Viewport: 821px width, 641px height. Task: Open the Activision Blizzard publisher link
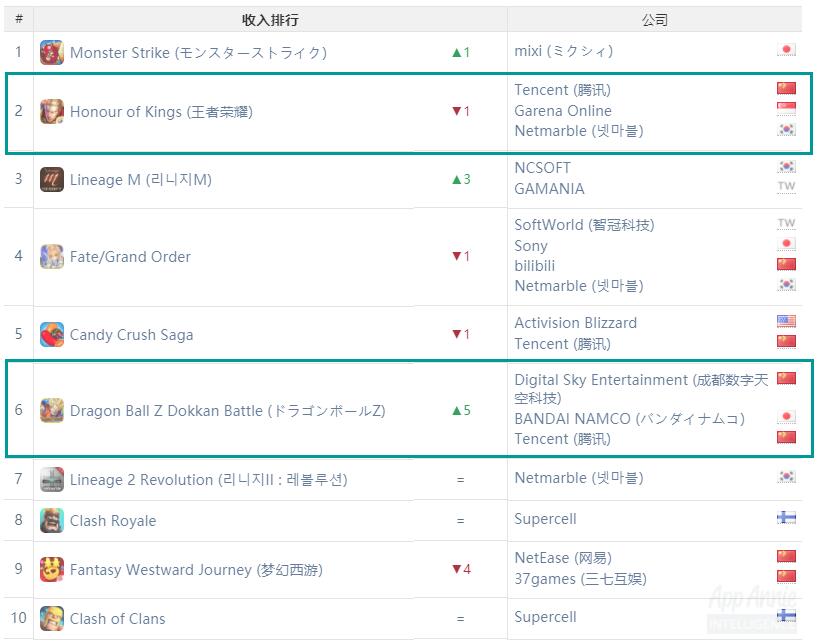click(575, 323)
